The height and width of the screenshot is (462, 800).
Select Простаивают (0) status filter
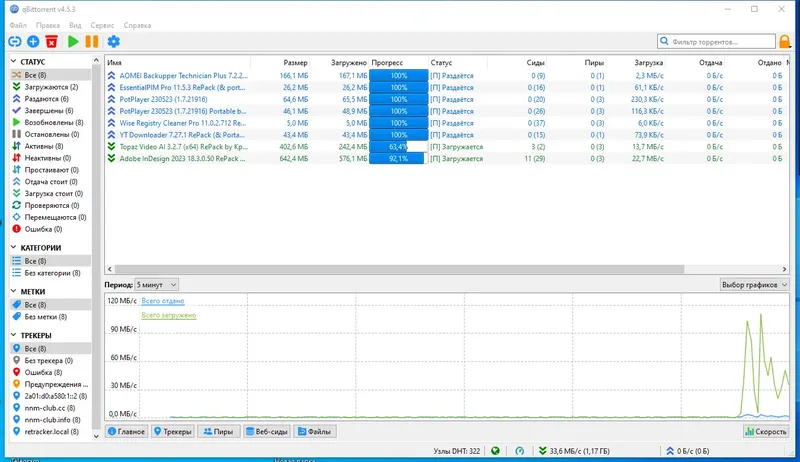point(51,170)
